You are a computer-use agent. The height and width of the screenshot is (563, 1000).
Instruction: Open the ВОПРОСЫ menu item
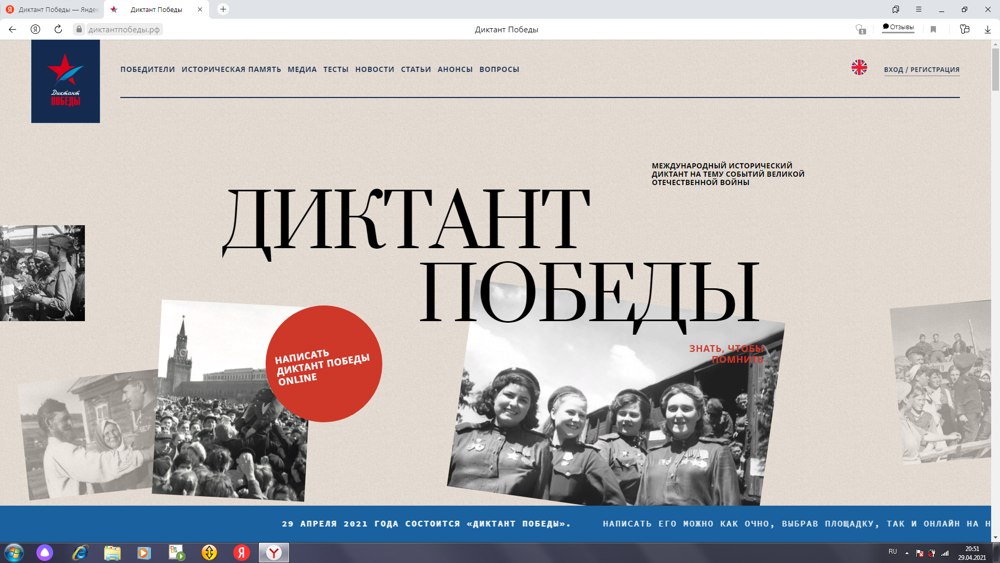(499, 69)
